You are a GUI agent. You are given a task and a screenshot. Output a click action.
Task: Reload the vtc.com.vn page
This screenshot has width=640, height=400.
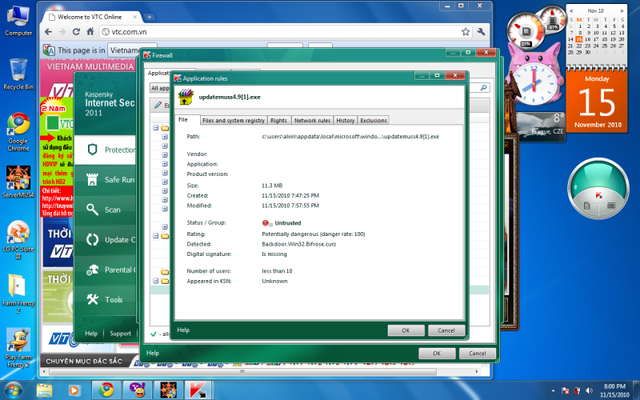[x=76, y=32]
